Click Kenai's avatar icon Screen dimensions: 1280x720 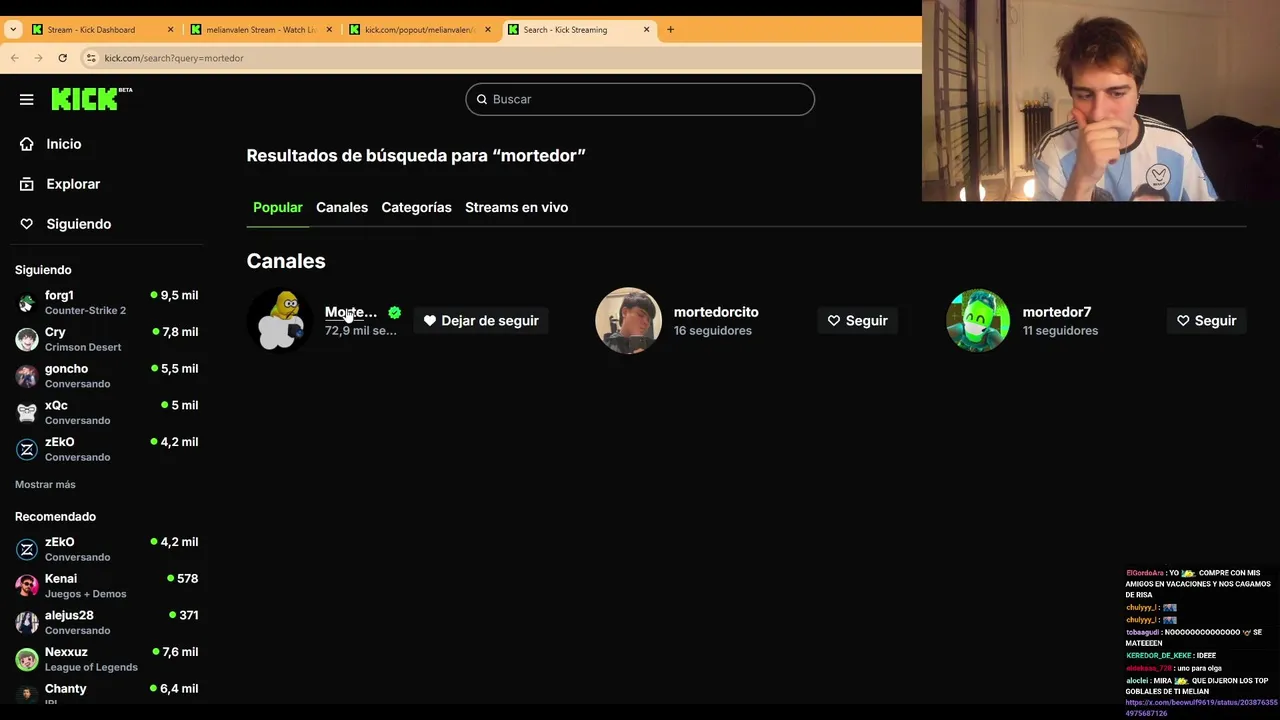27,586
